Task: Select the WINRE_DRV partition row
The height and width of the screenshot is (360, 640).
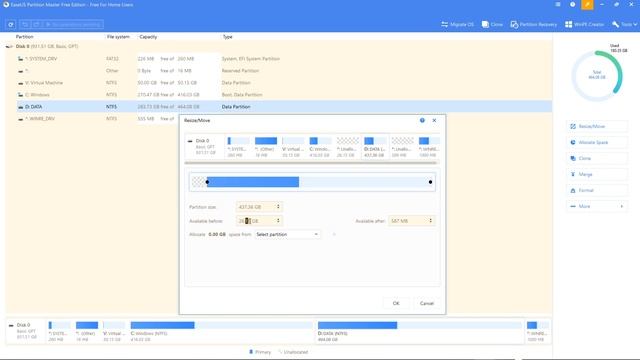Action: click(x=98, y=119)
